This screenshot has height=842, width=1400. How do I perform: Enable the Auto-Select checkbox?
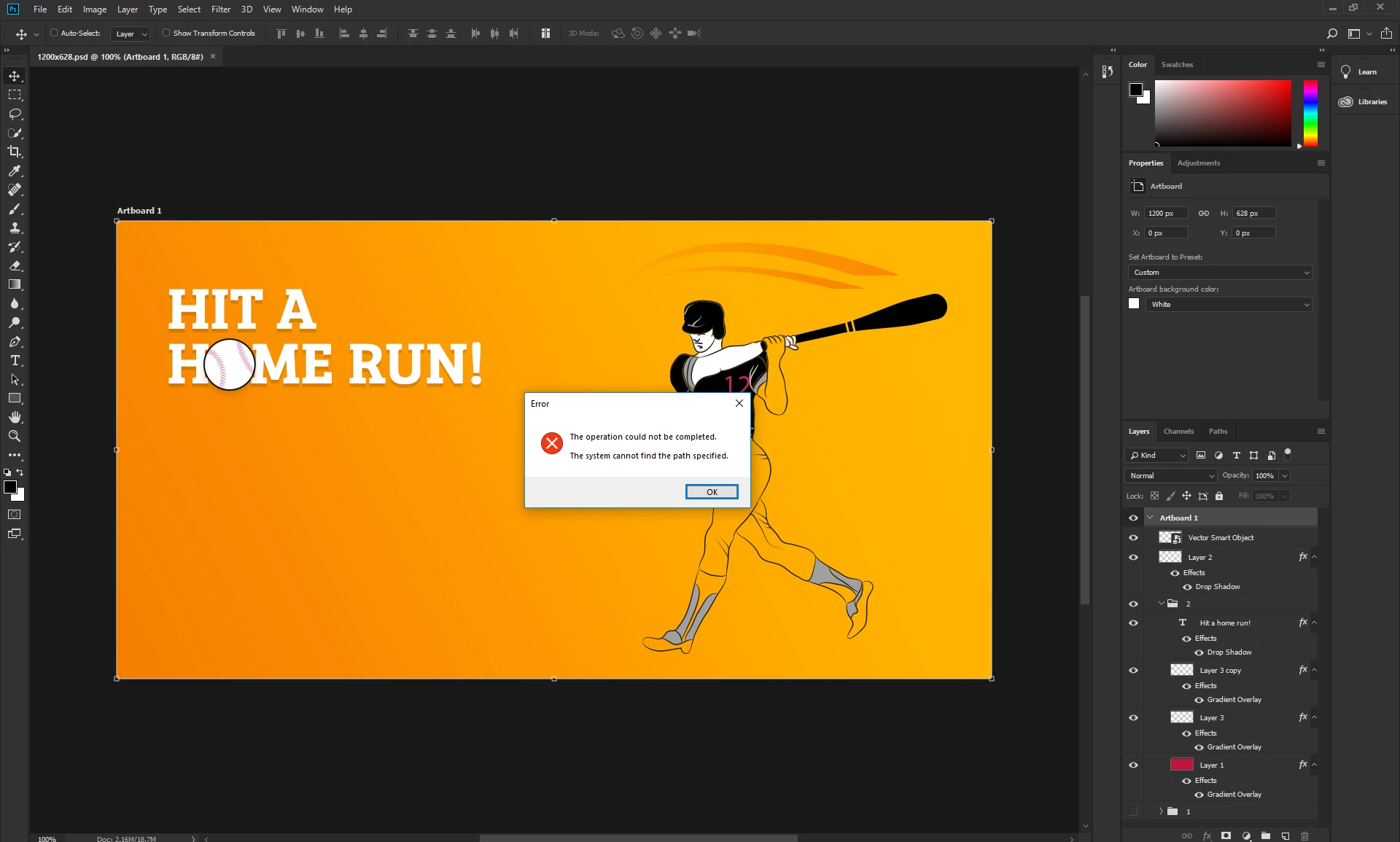[54, 33]
